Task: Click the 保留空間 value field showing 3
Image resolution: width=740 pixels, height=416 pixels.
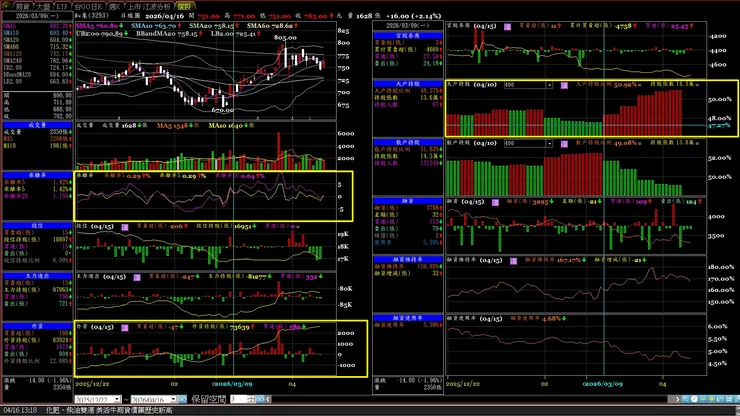Action: pos(238,399)
